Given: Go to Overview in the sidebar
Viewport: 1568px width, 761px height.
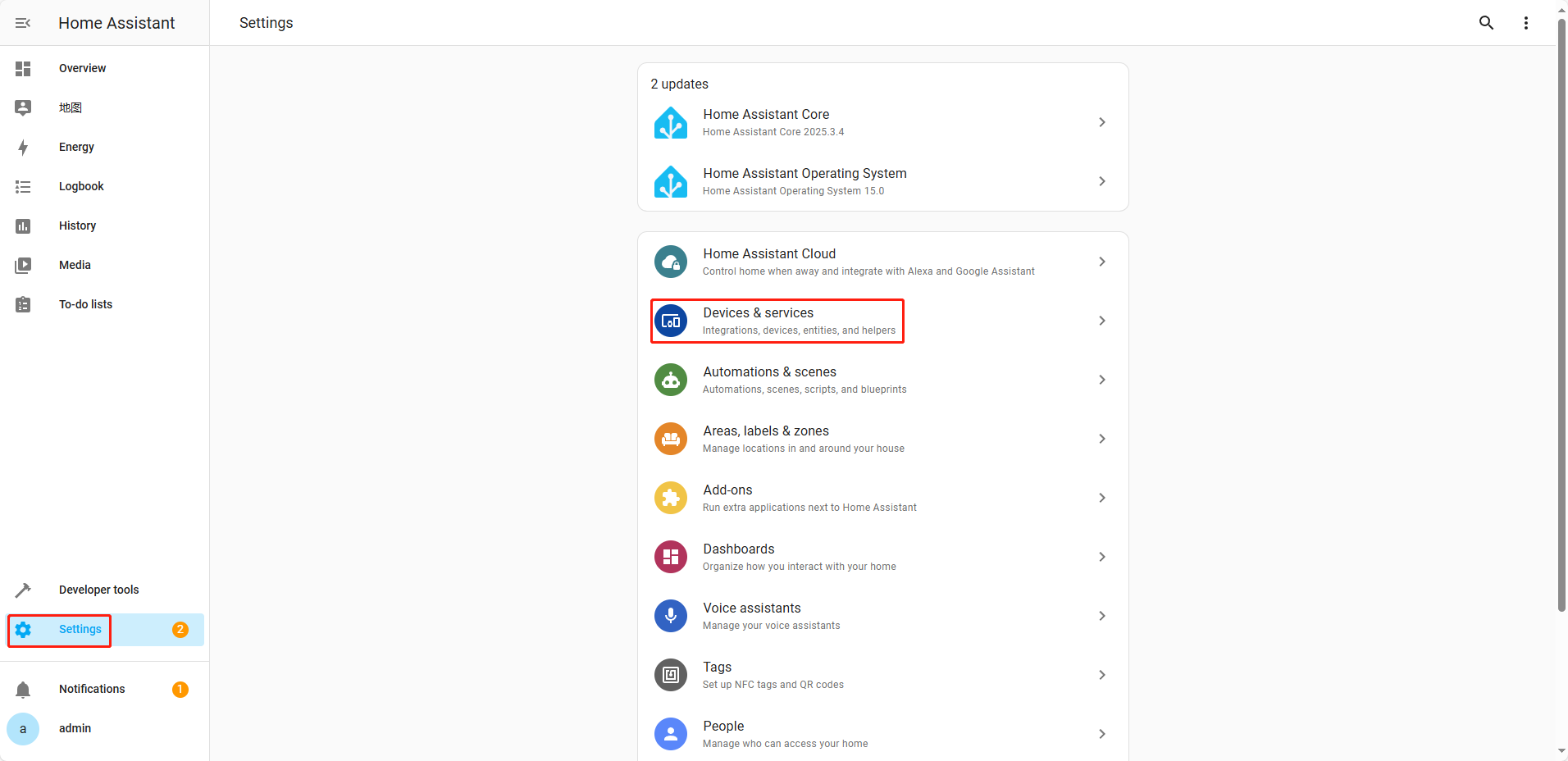Looking at the screenshot, I should tap(105, 69).
